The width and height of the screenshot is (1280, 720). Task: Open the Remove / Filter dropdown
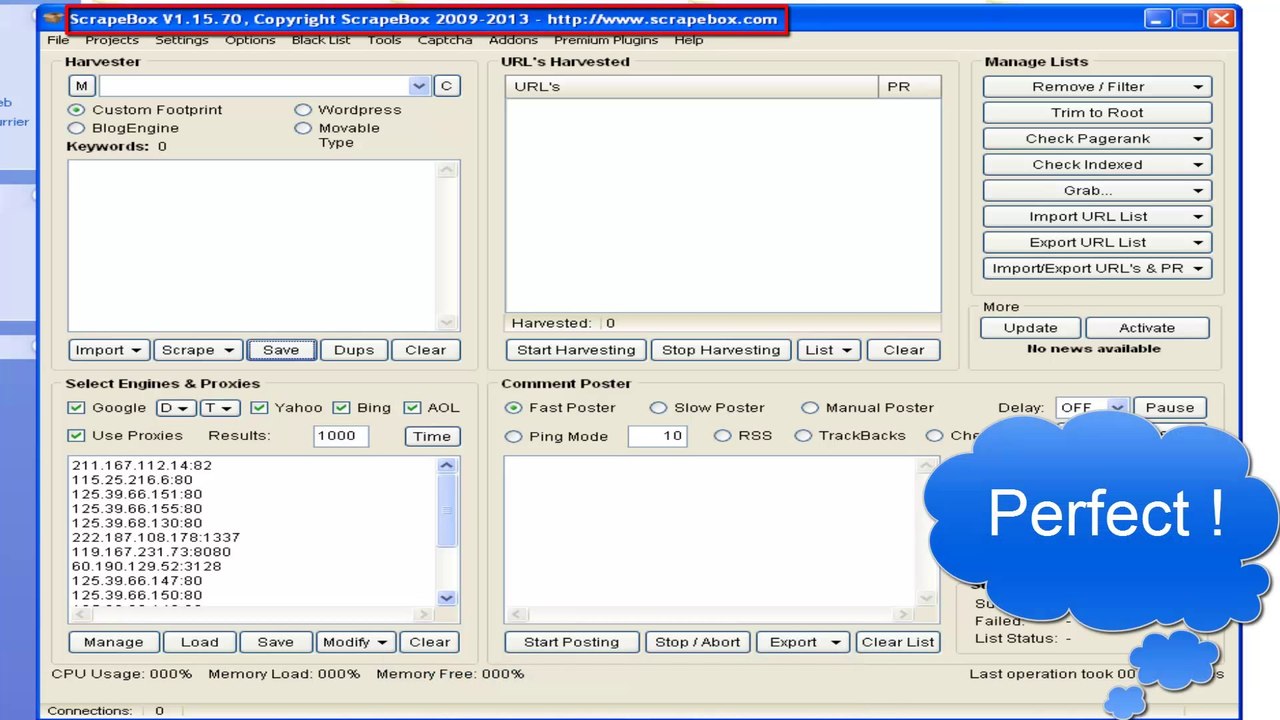1097,87
